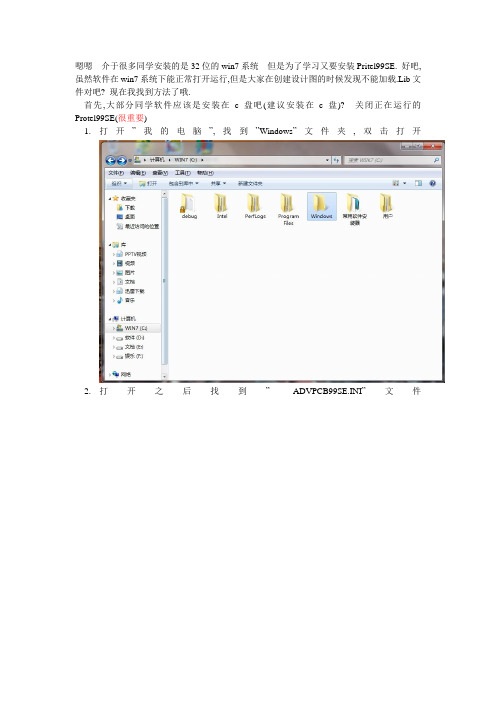Select the folder between Windows and 用户

(x=355, y=209)
